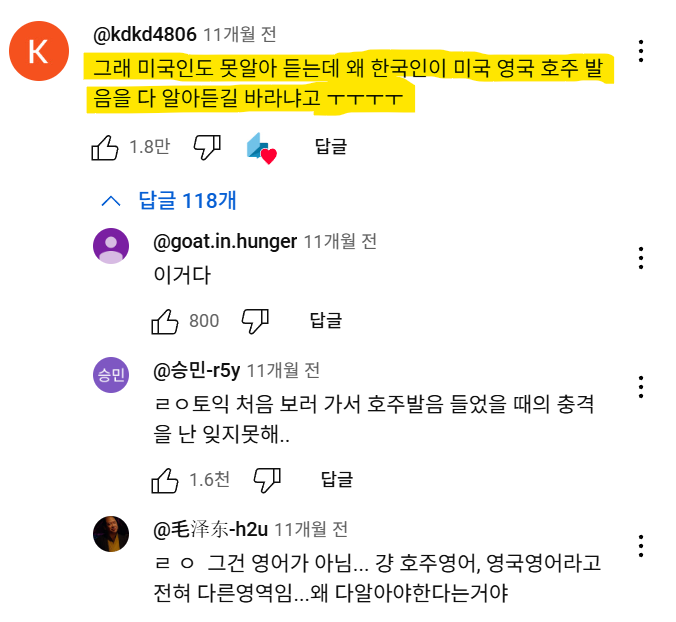Like the reply by @승민-r5y

[165, 480]
